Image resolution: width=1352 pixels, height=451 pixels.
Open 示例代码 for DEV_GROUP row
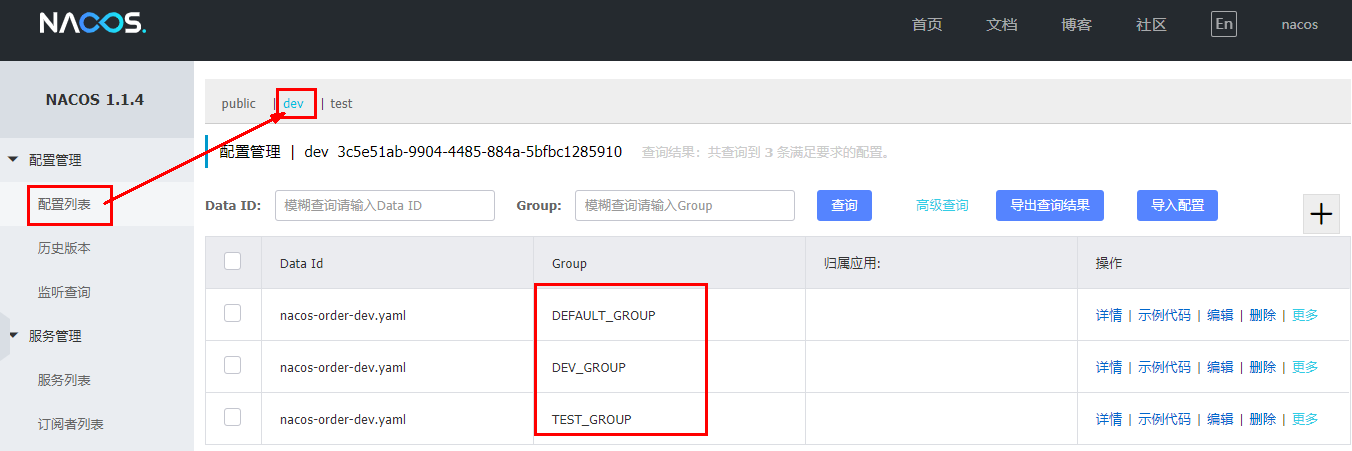pyautogui.click(x=1165, y=367)
